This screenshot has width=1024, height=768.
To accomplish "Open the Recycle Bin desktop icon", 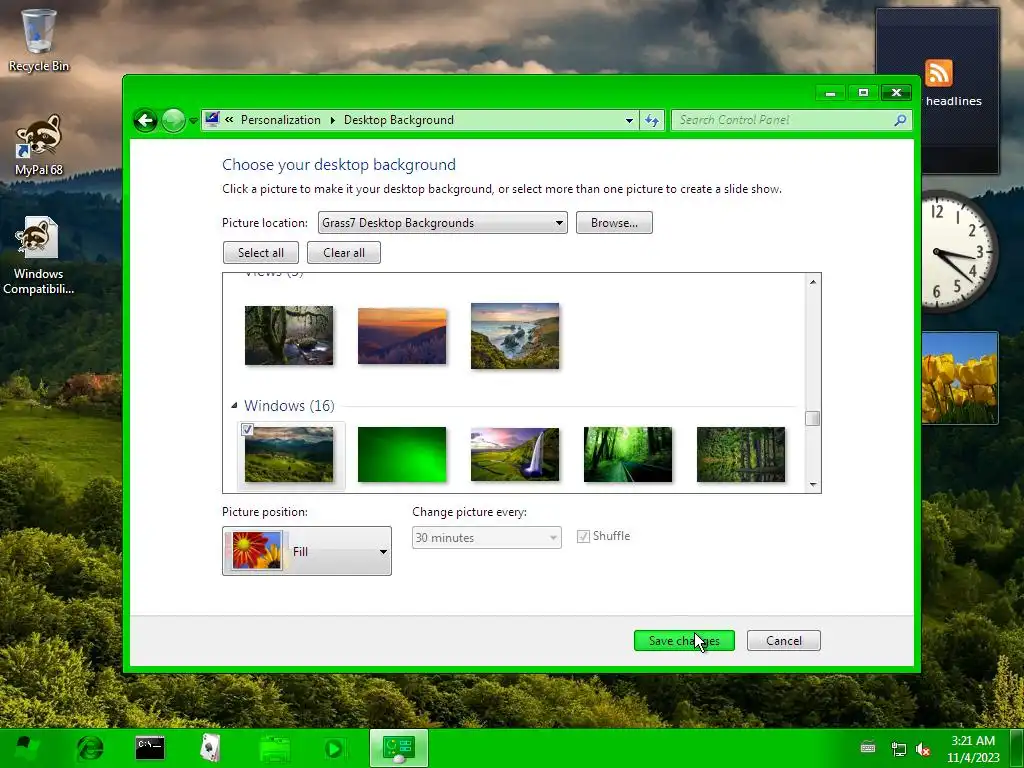I will coord(39,40).
